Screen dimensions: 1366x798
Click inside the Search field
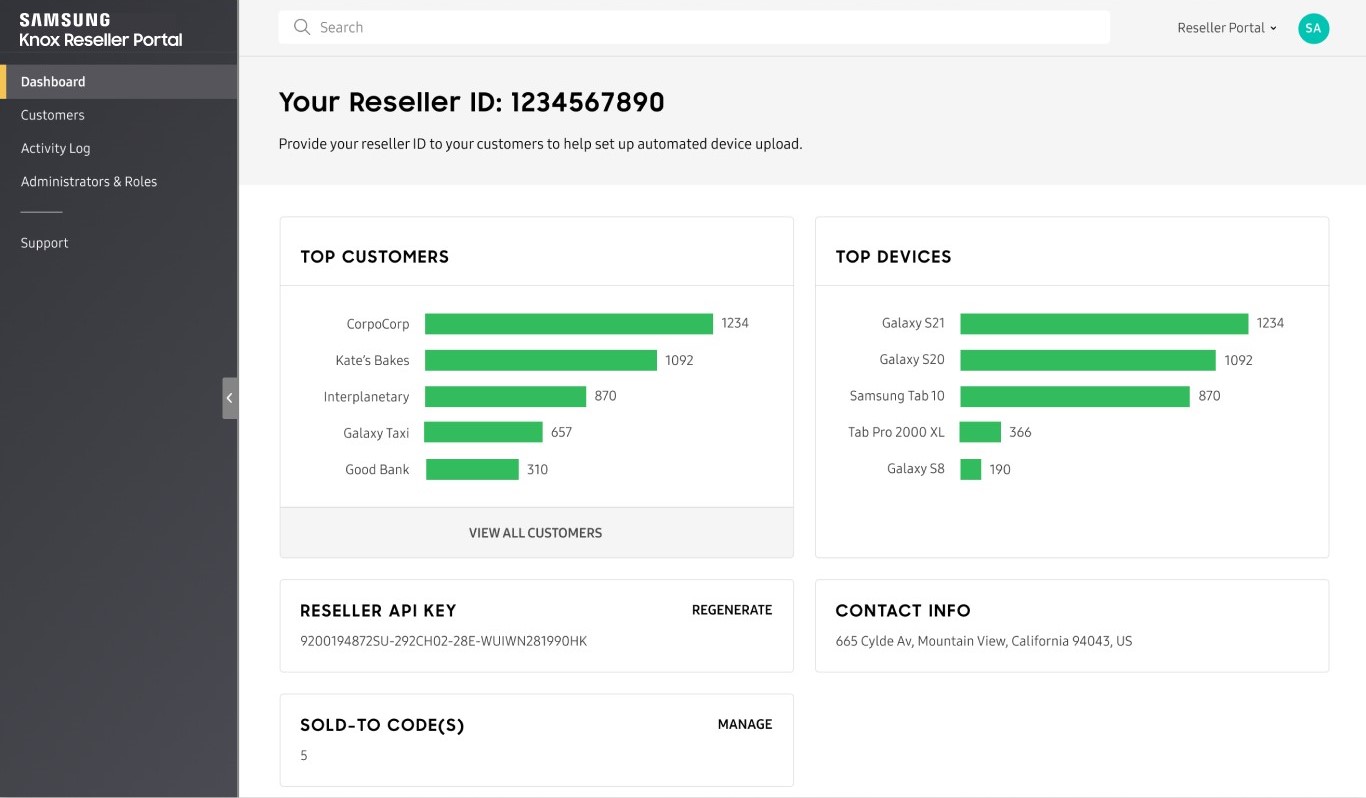694,27
